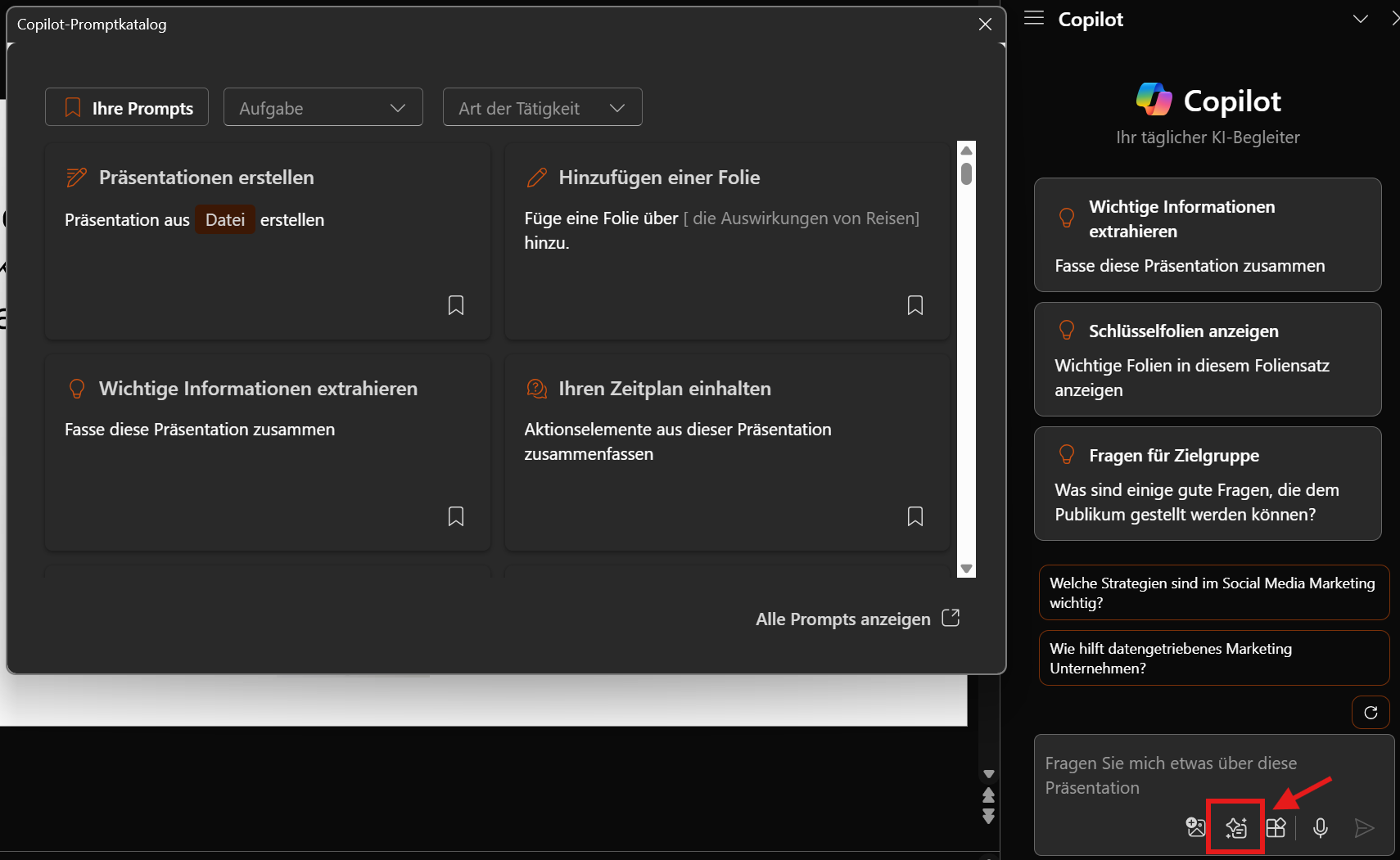Bookmark the Wichtige Informationen extrahieren prompt

pos(456,516)
